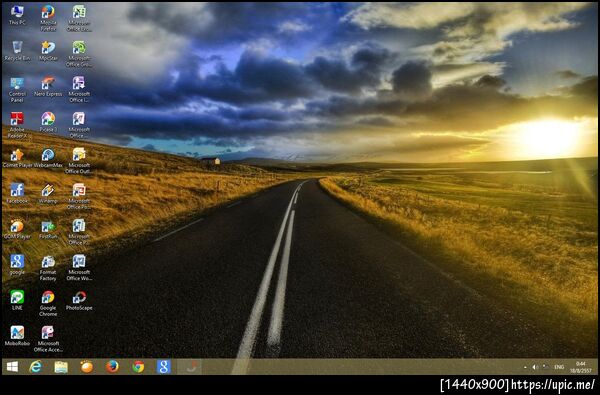This screenshot has width=600, height=395.
Task: Open the google desktop shortcut
Action: 17,265
